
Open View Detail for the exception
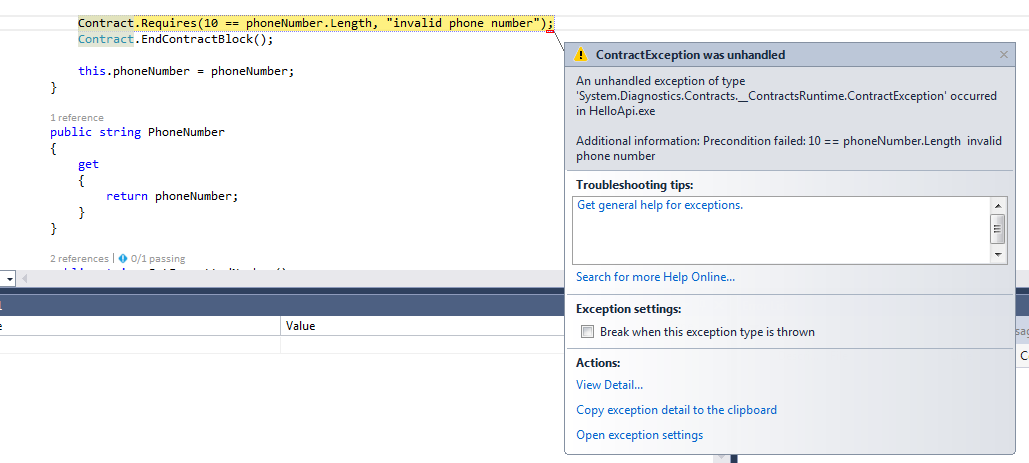click(x=609, y=385)
